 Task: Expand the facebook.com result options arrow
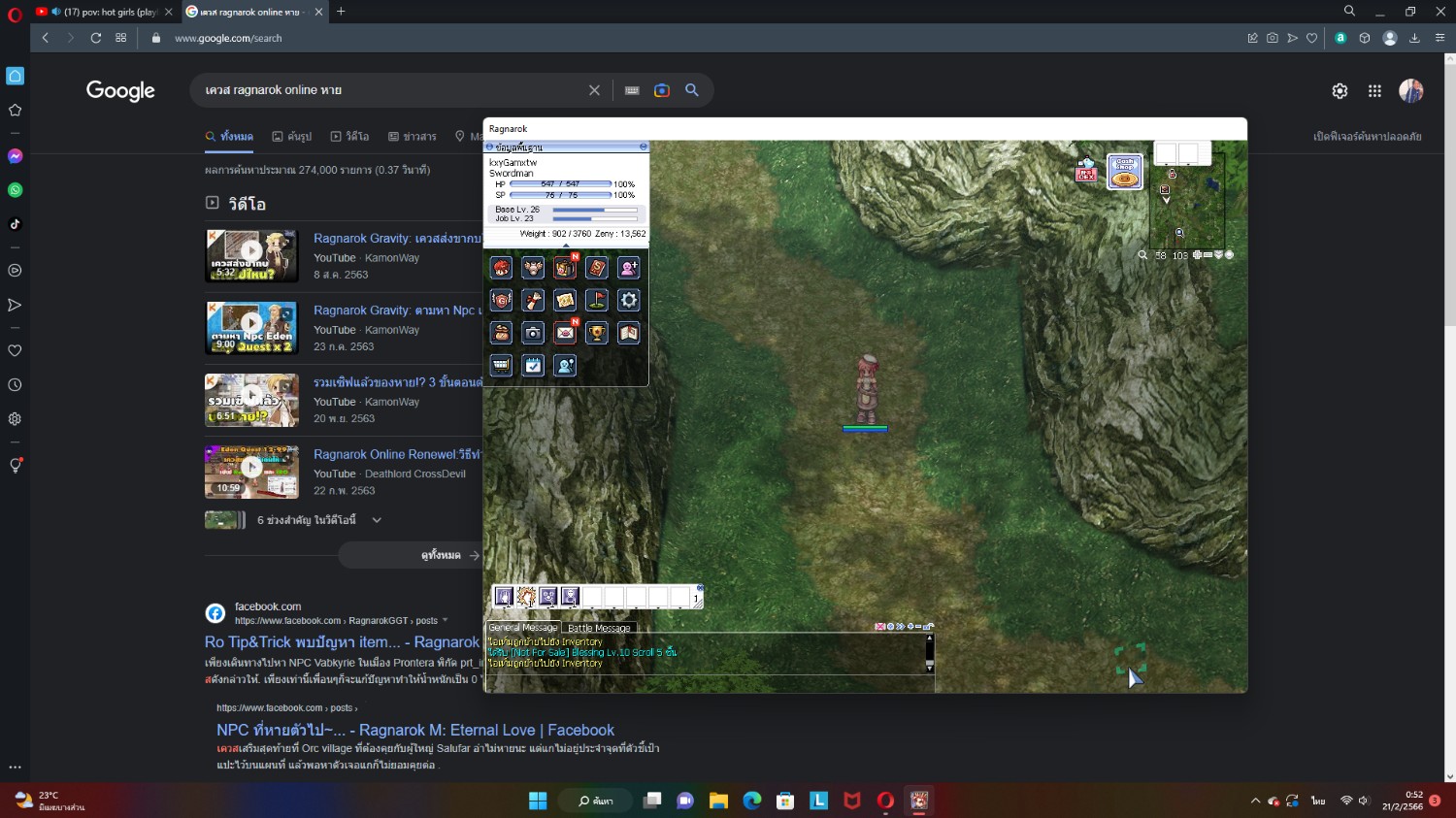[x=446, y=621]
